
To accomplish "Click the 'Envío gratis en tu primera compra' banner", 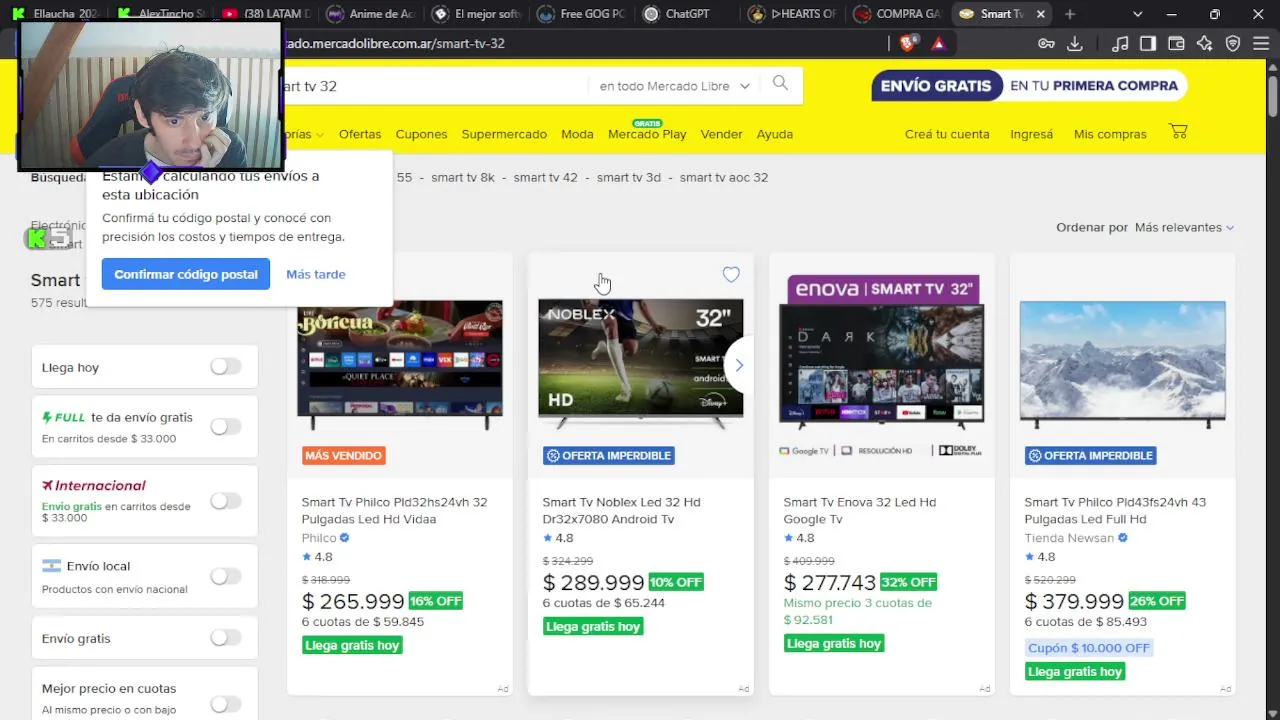I will click(x=1029, y=85).
